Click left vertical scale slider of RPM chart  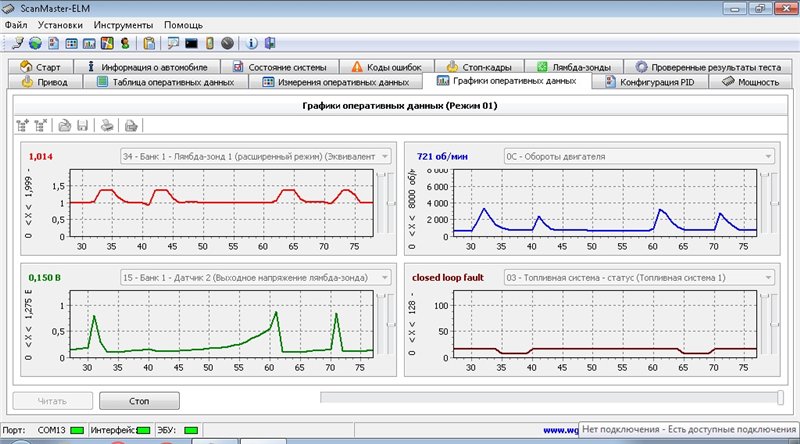pos(764,203)
